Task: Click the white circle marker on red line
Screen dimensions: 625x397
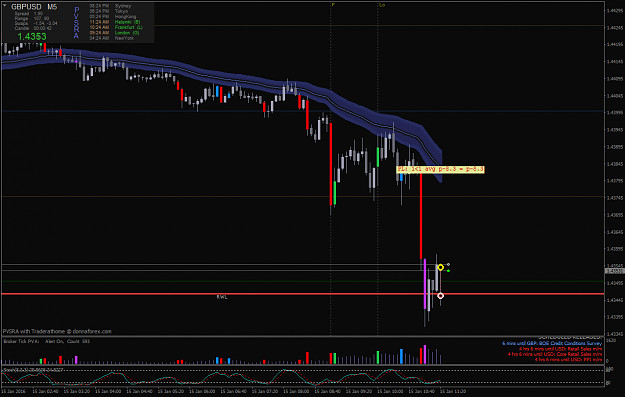Action: tap(440, 296)
